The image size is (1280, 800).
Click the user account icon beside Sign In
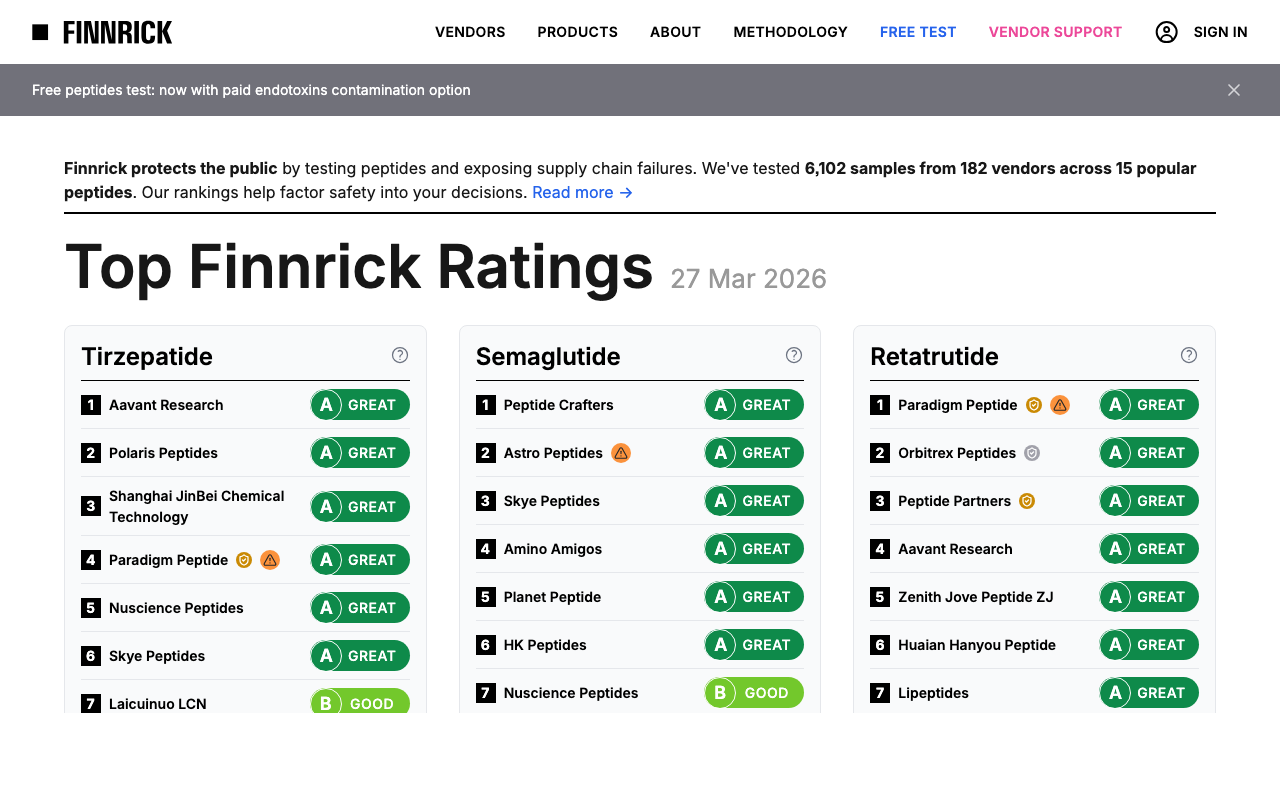pyautogui.click(x=1166, y=32)
